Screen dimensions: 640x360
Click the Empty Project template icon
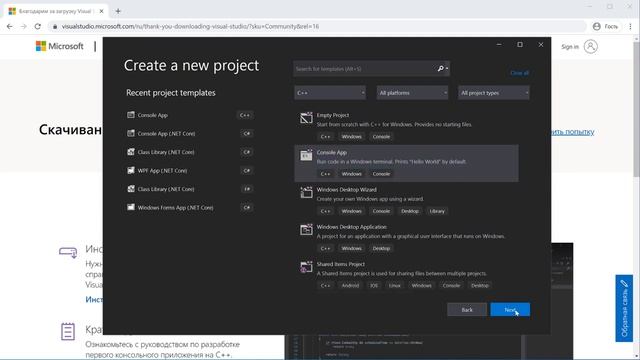pos(306,118)
